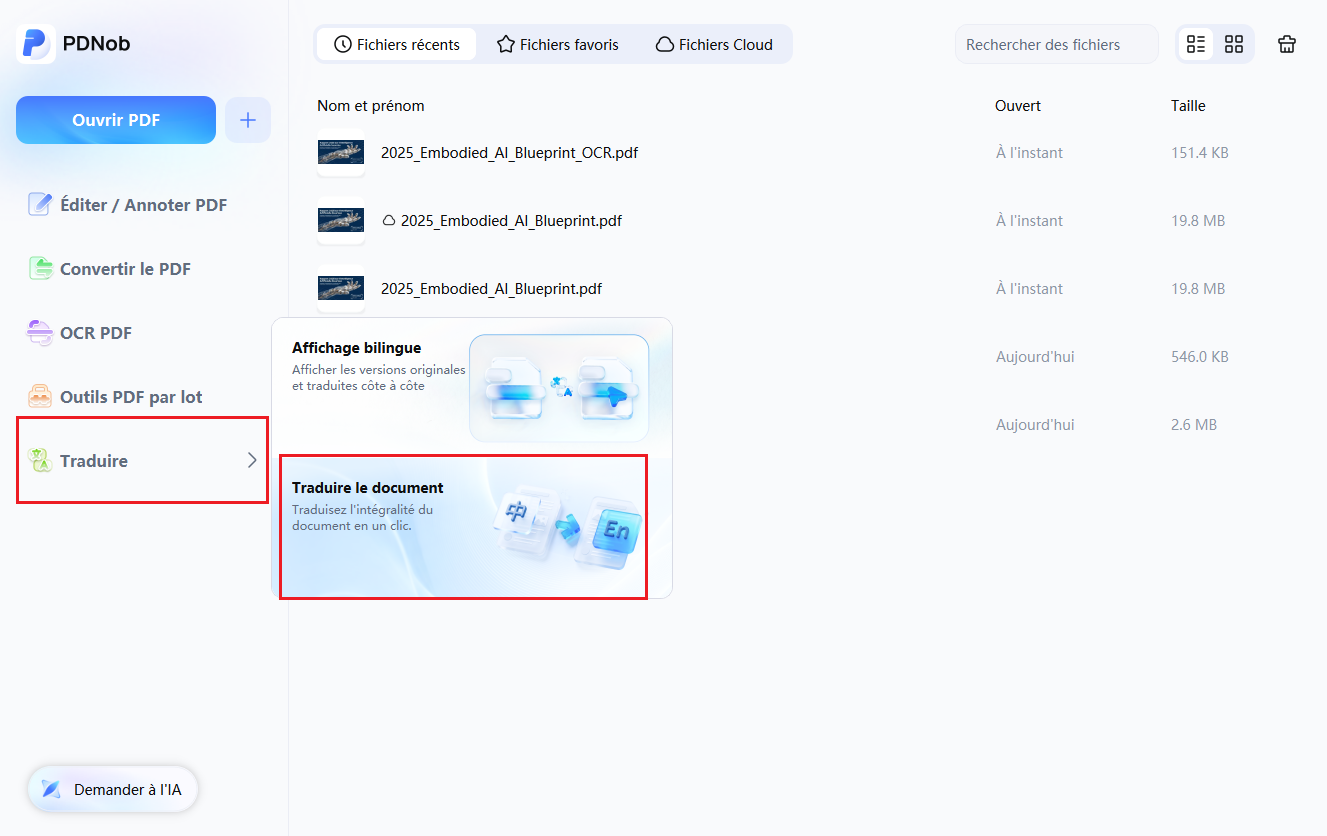Launch the OCR PDF tool

80,333
